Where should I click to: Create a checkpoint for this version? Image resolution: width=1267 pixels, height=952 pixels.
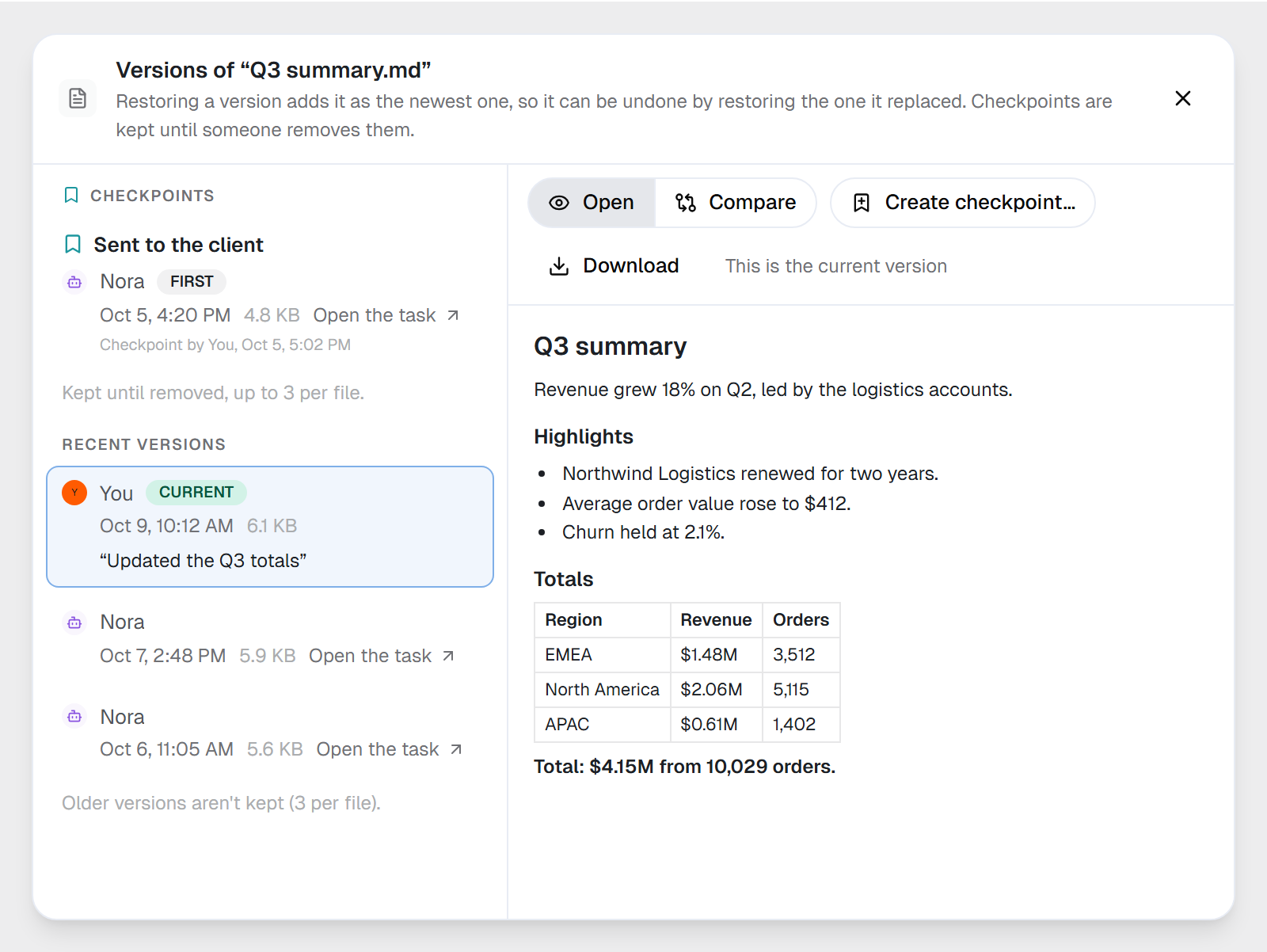tap(963, 203)
